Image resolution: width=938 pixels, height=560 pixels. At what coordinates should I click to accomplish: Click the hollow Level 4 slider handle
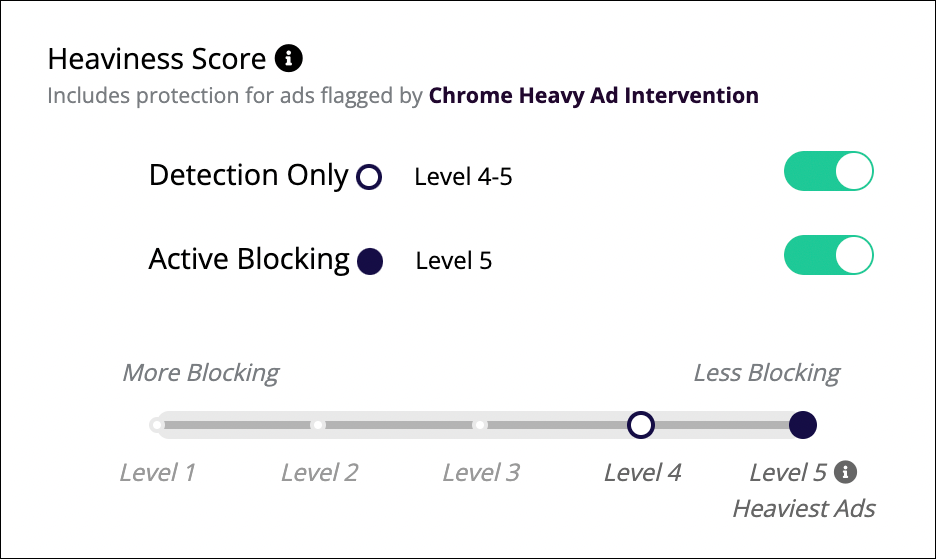point(641,425)
